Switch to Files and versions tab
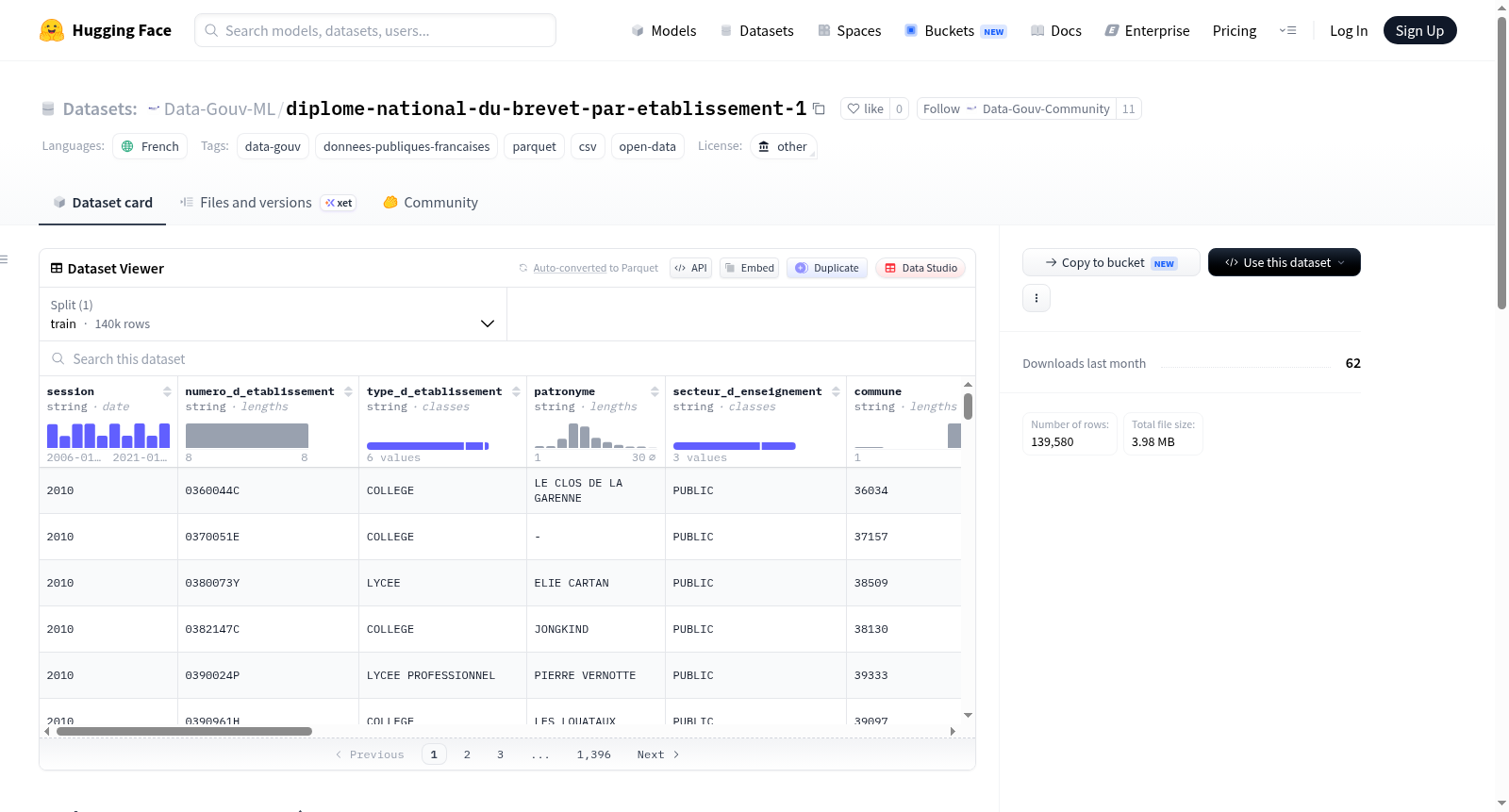This screenshot has height=812, width=1509. coord(268,203)
